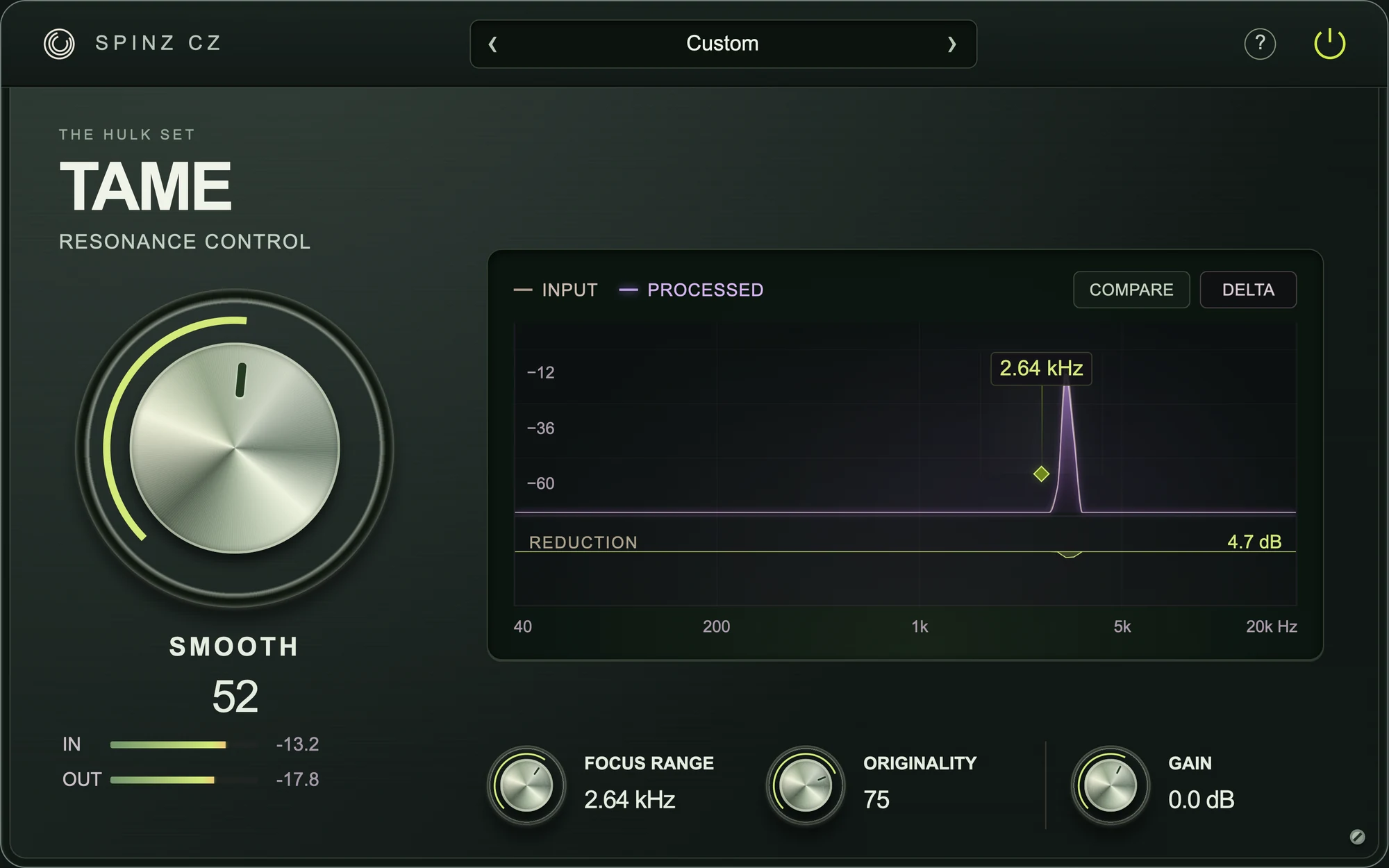Enable the COMPARE button
1389x868 pixels.
coord(1131,290)
